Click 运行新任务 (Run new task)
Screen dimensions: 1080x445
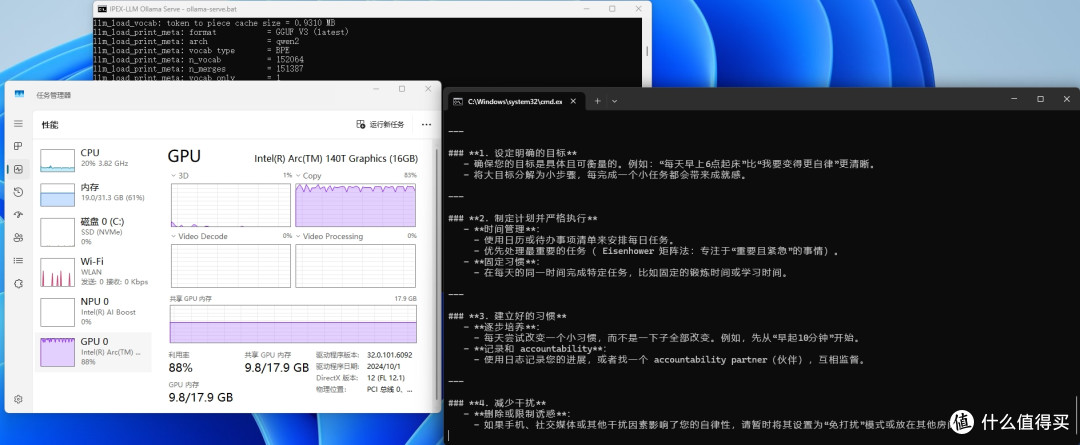tap(380, 124)
